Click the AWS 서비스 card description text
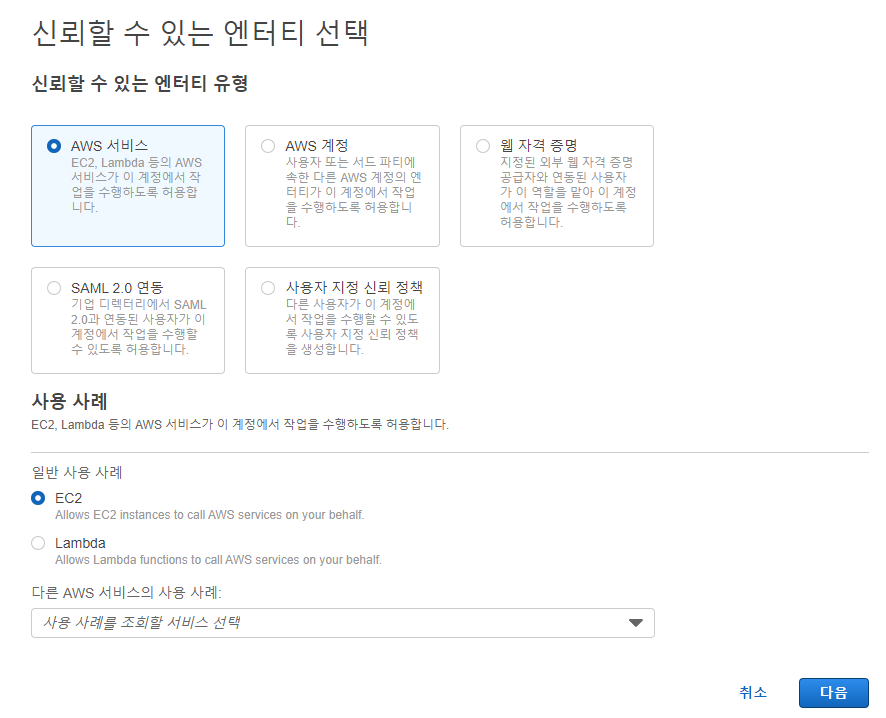The image size is (886, 718). tap(136, 185)
